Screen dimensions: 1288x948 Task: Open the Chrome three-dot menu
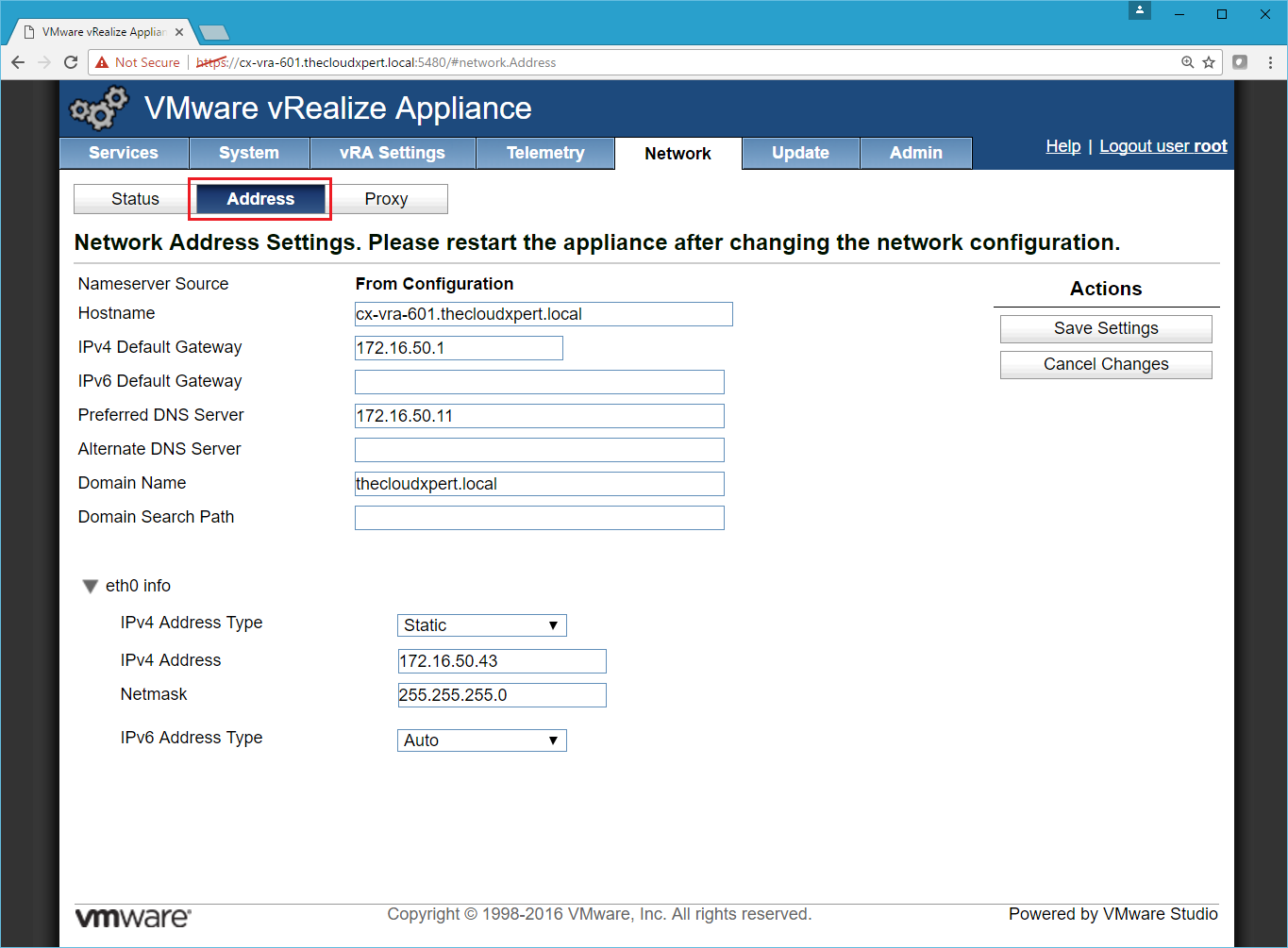tap(1270, 62)
